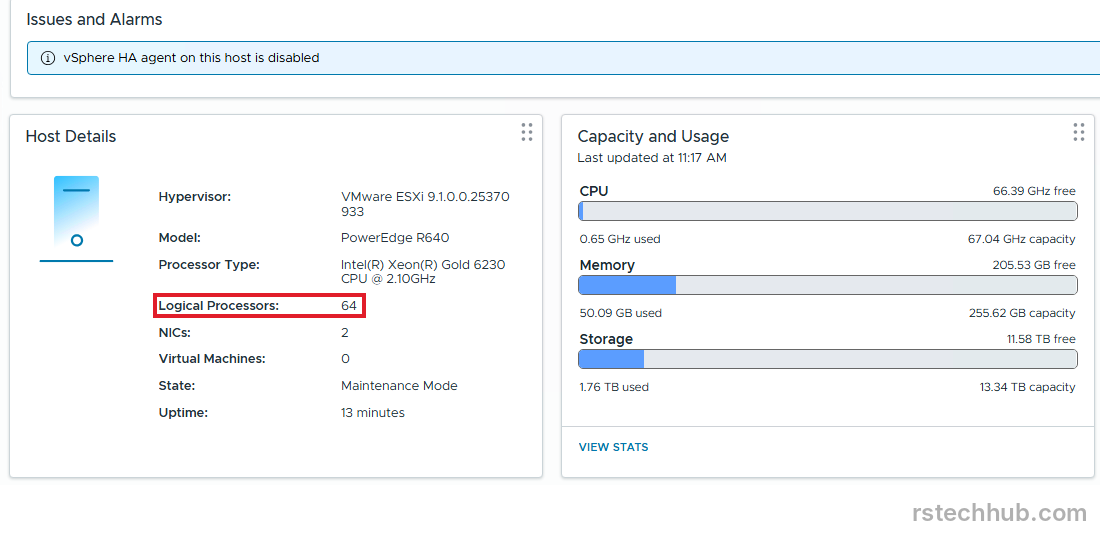
Task: Click the State label
Action: pyautogui.click(x=177, y=386)
